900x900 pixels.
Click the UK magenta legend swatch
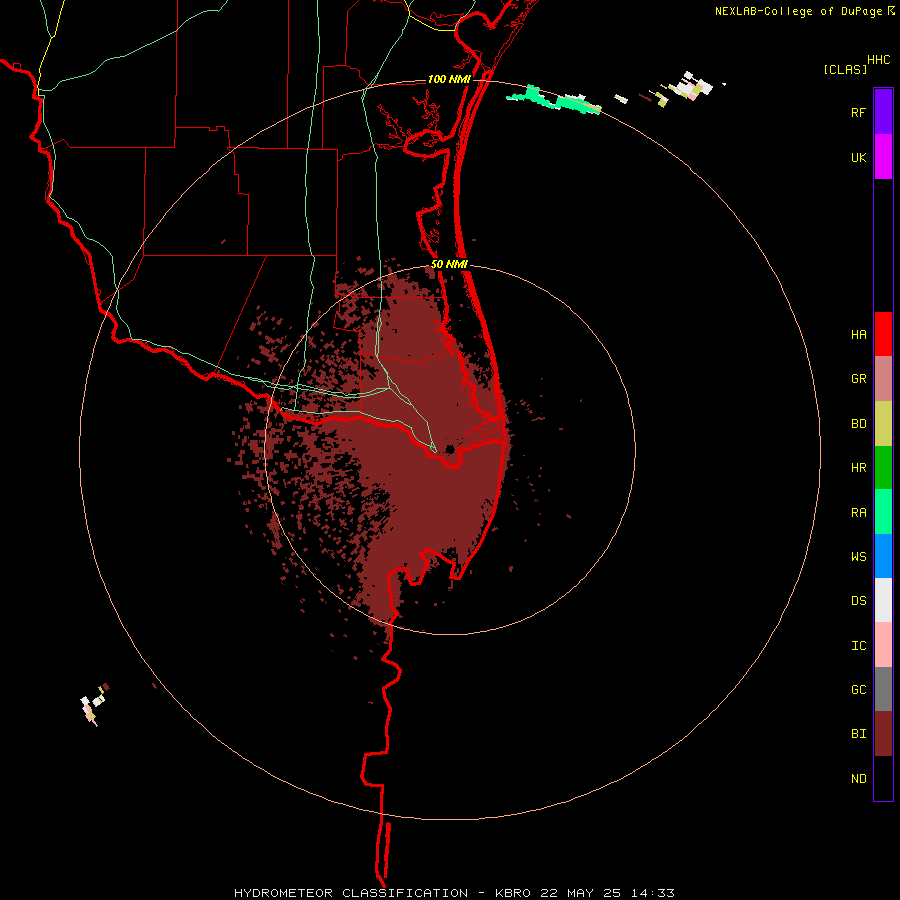coord(883,157)
